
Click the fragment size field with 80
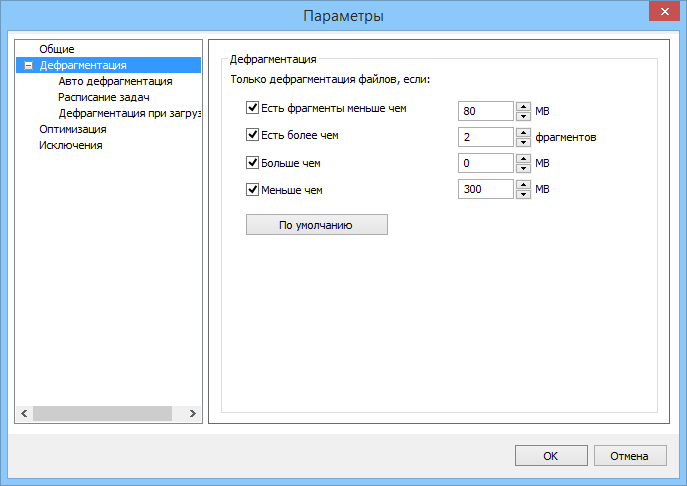[485, 111]
